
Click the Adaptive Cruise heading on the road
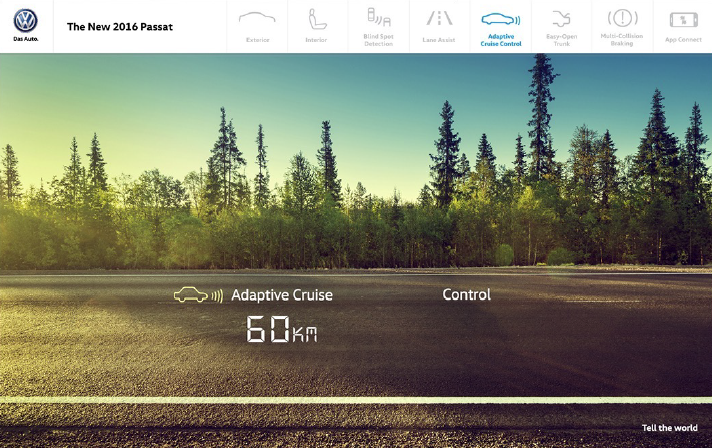click(281, 295)
